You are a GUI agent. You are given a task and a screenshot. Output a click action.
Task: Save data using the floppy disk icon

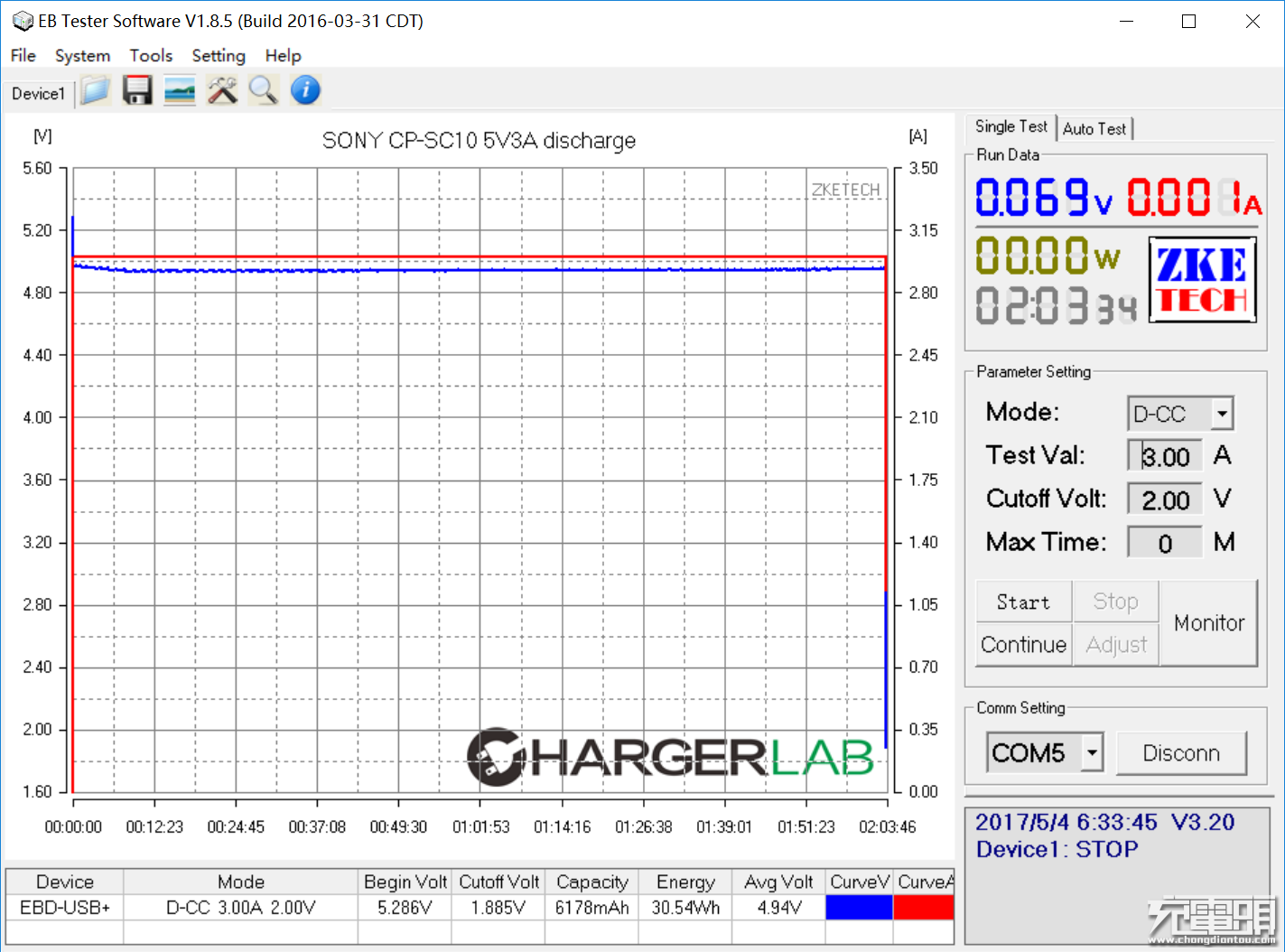pyautogui.click(x=137, y=90)
